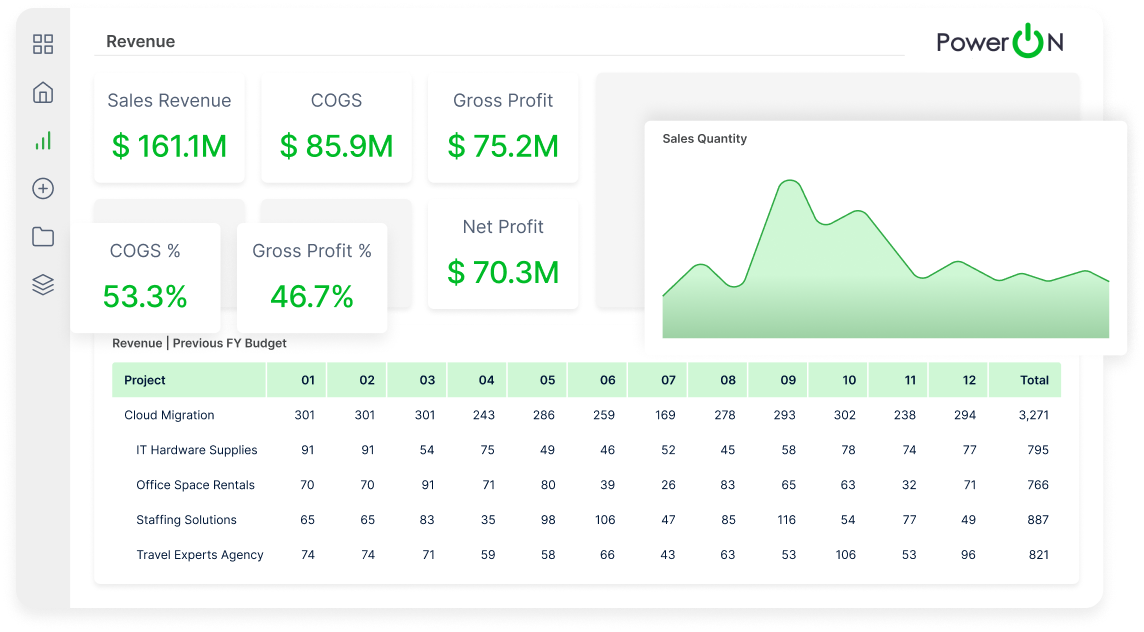Select the Sales Revenue card

point(169,128)
